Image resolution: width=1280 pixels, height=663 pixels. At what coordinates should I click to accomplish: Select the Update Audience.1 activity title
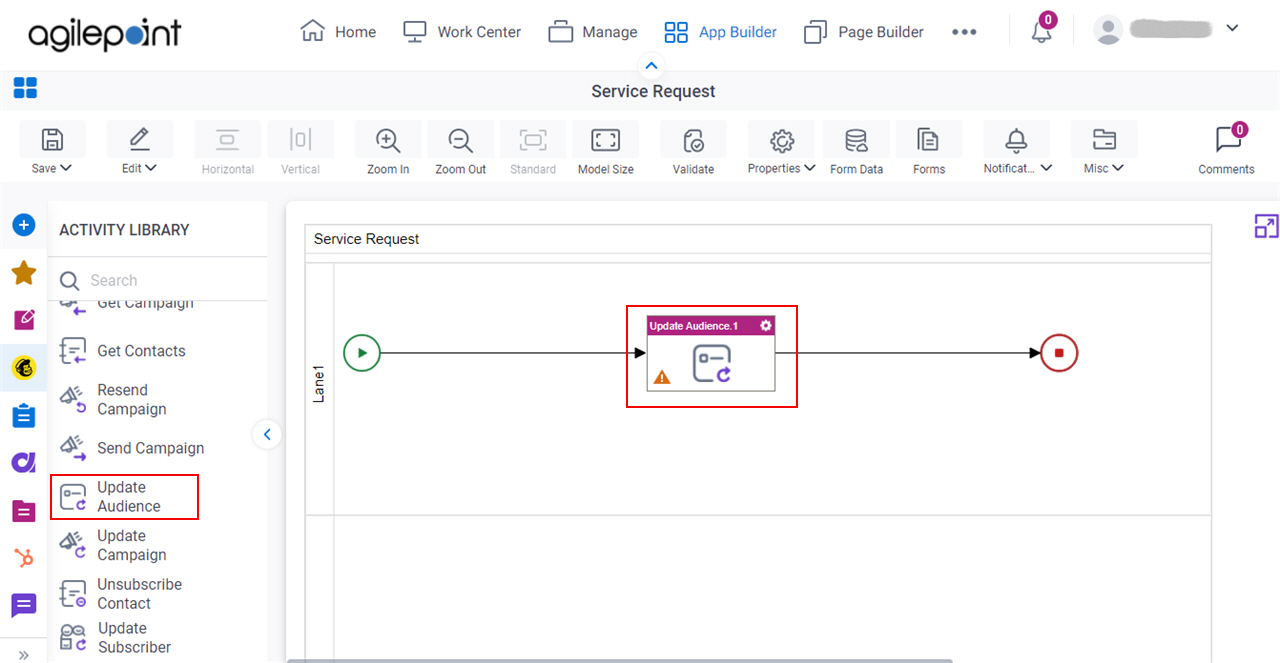click(694, 326)
